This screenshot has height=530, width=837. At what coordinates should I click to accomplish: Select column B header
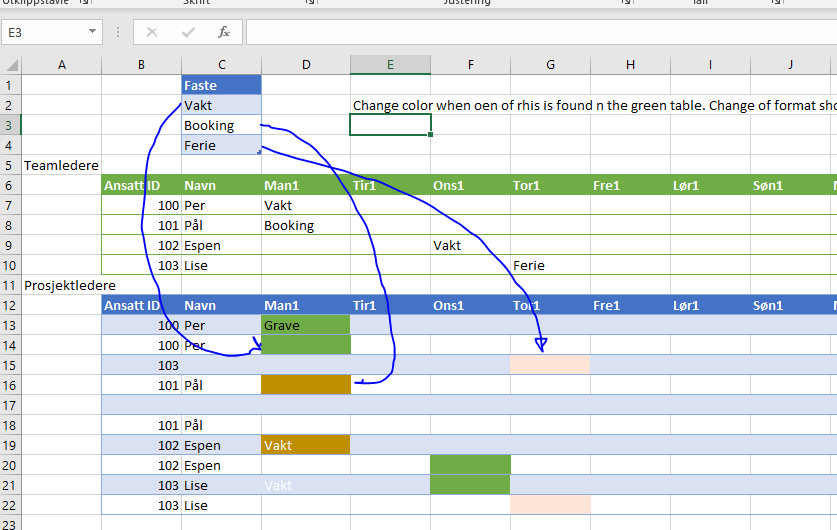tap(141, 65)
